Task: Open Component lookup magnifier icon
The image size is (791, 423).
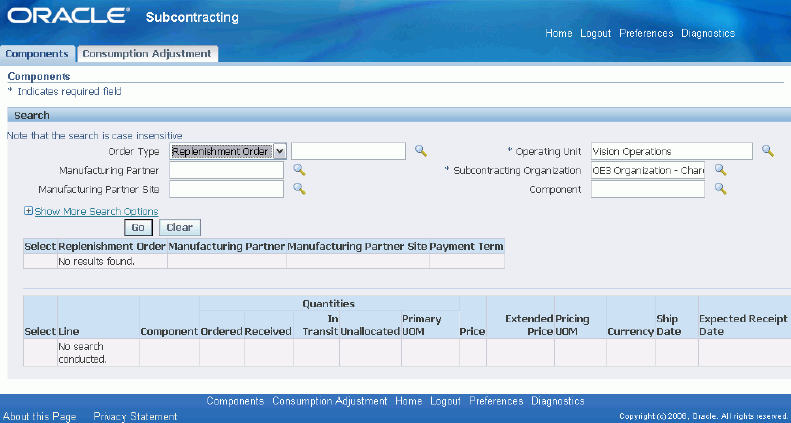Action: 720,189
